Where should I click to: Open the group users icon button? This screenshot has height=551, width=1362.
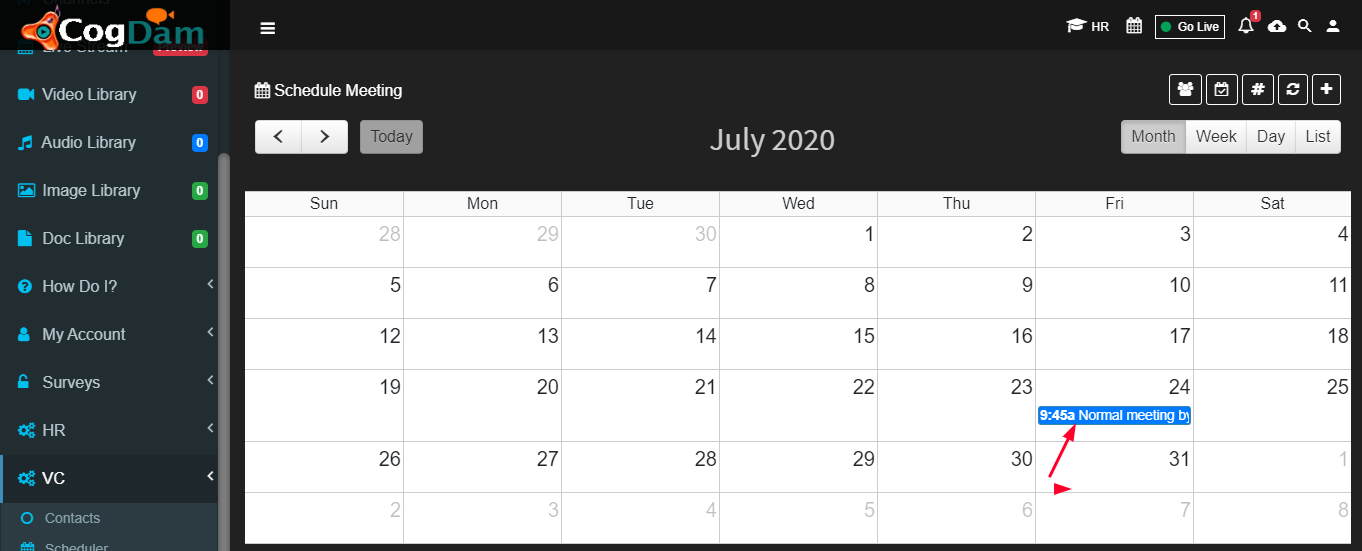tap(1185, 89)
